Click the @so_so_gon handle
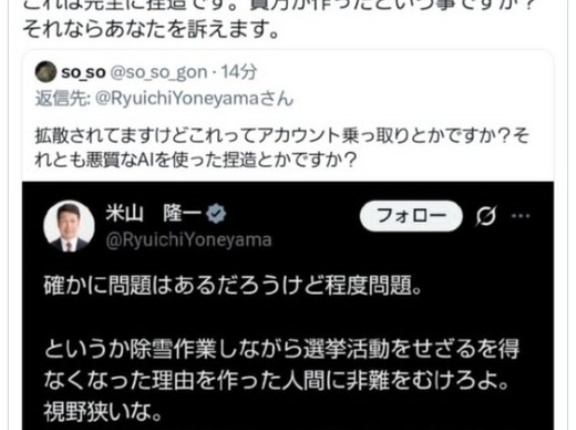The image size is (576, 430). click(x=159, y=73)
